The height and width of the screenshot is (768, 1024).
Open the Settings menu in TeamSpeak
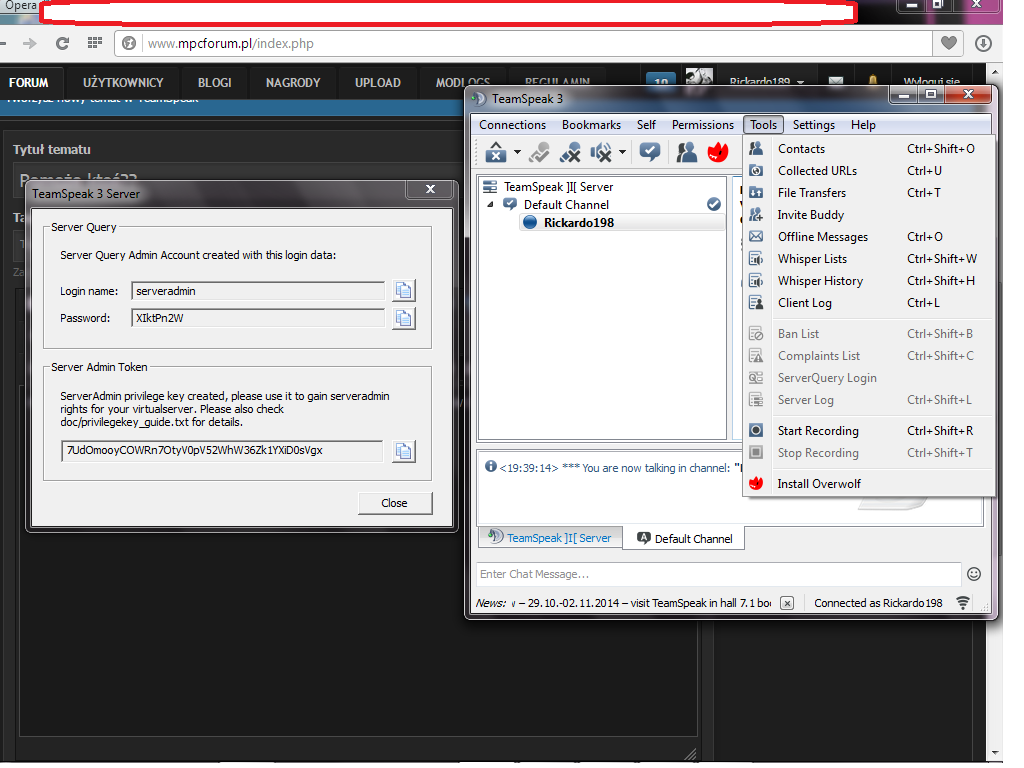tap(813, 125)
